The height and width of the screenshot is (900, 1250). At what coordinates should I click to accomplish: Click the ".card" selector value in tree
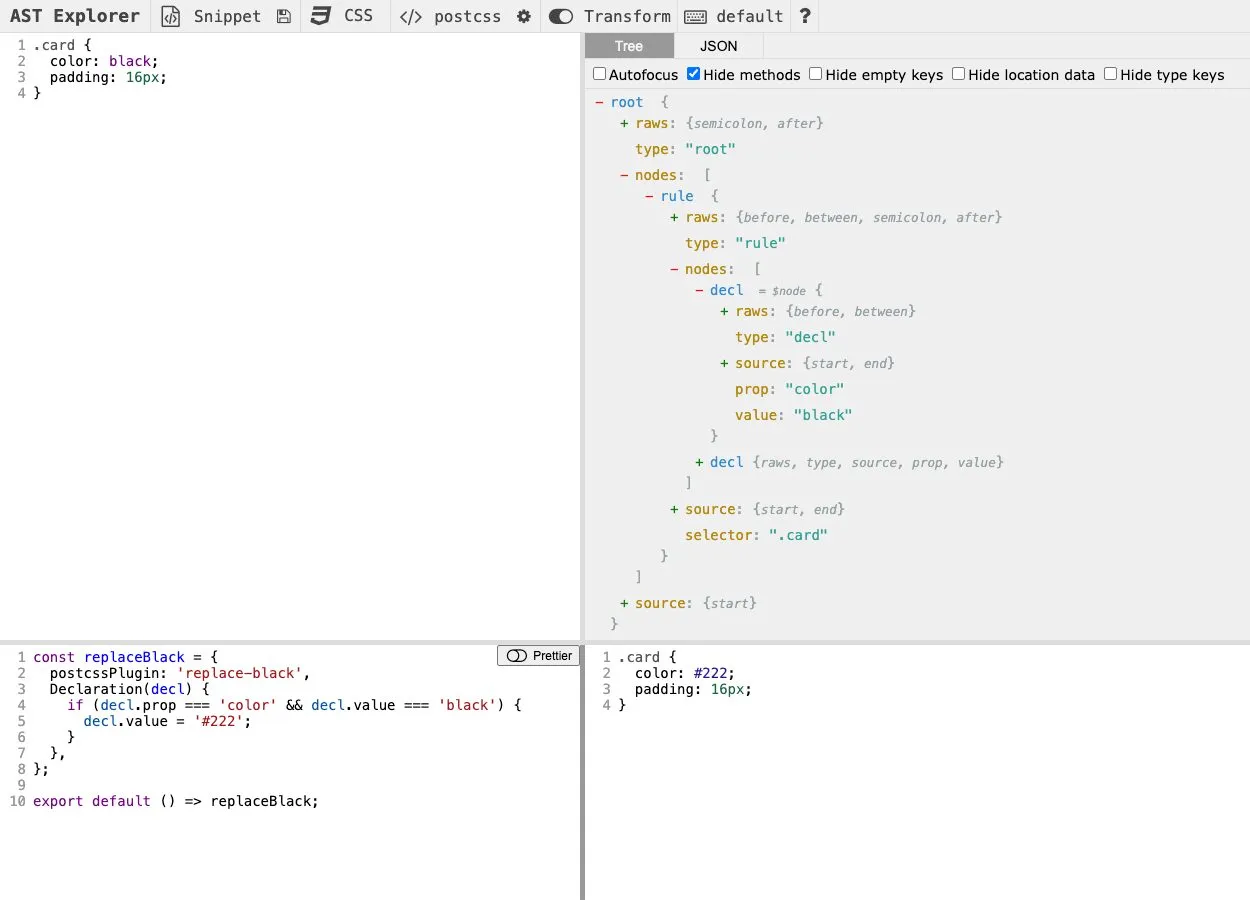[x=798, y=535]
